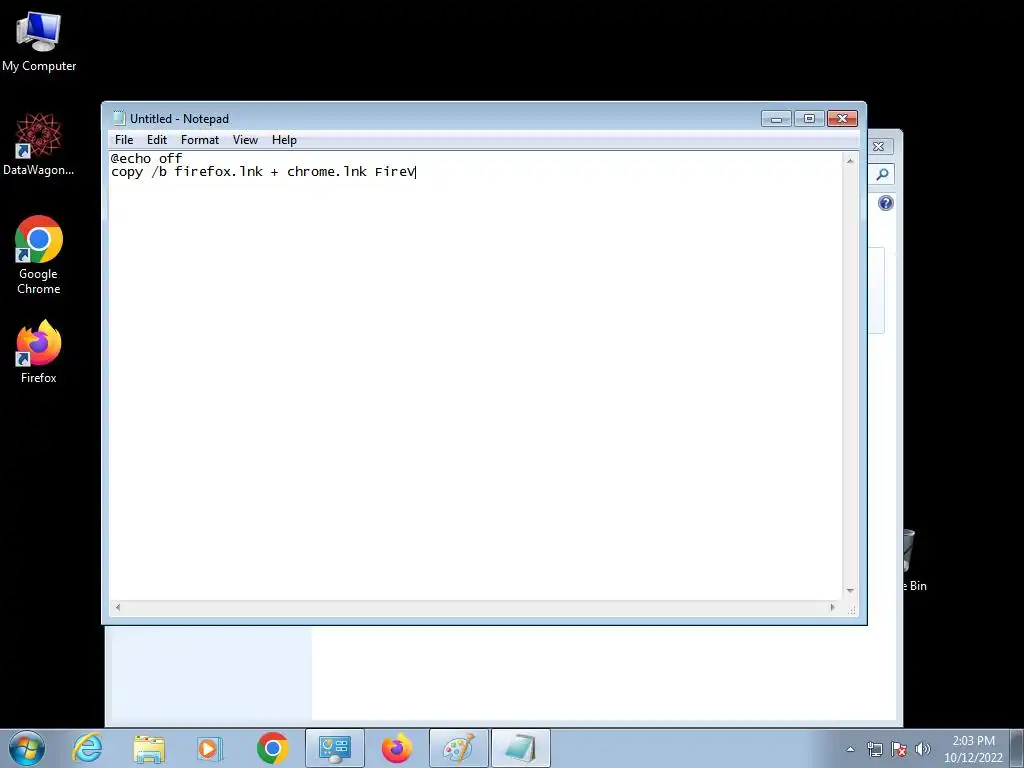
Task: Click the 'copy /b firefox.lnk' command line
Action: coord(263,172)
